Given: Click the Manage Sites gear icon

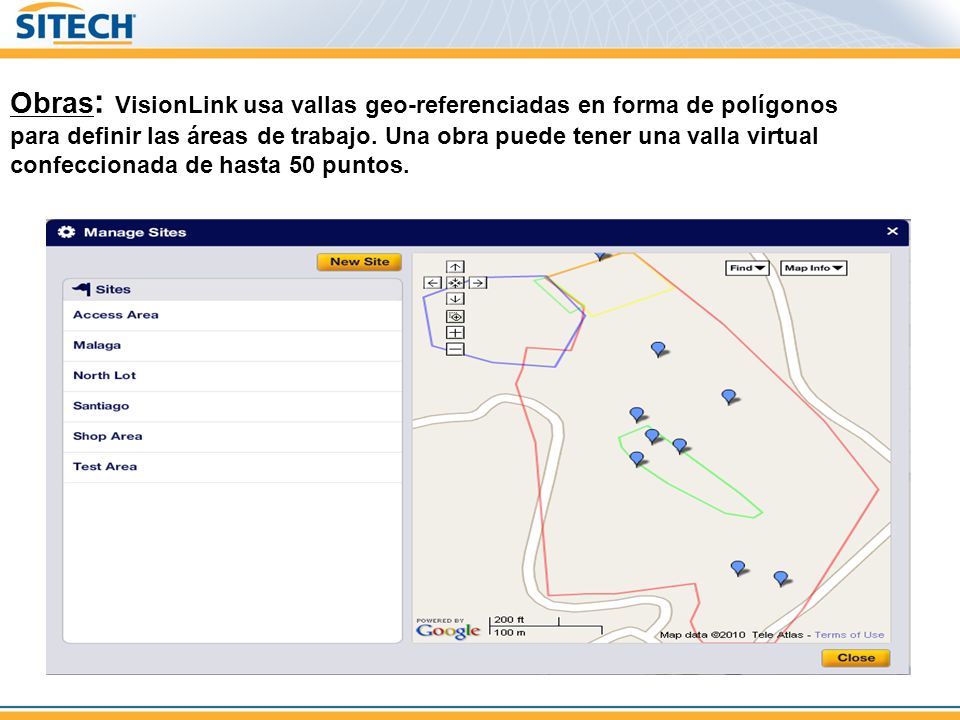Looking at the screenshot, I should [66, 232].
